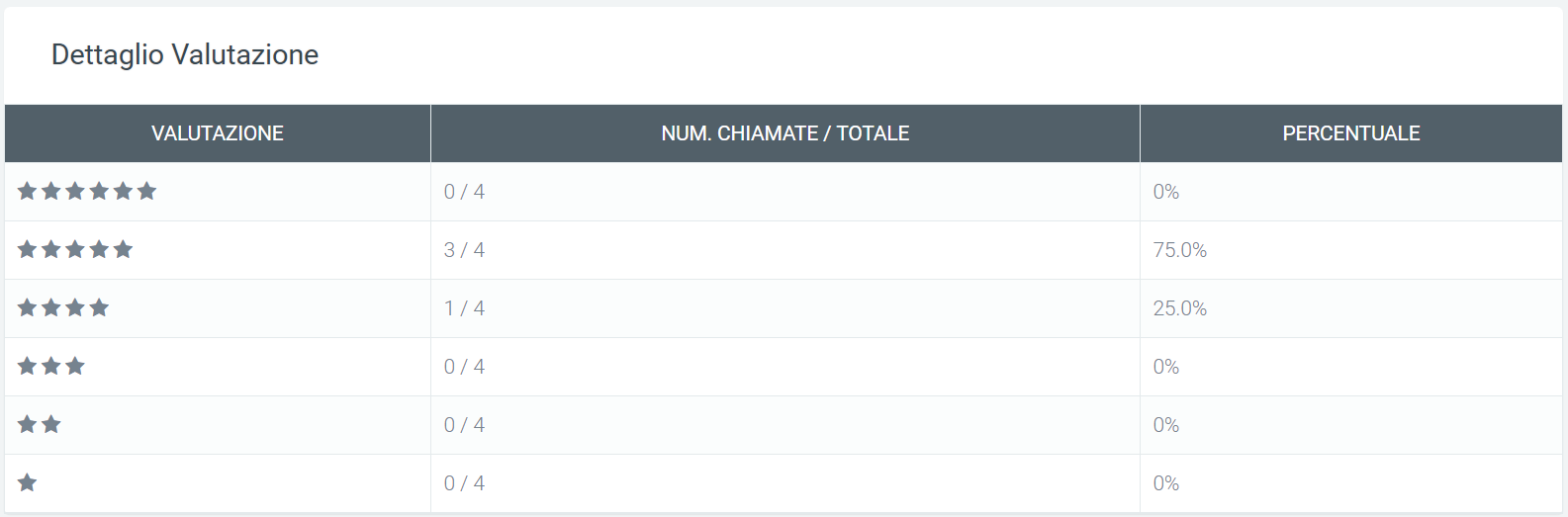Click the 3 / 4 calls value

click(x=464, y=250)
